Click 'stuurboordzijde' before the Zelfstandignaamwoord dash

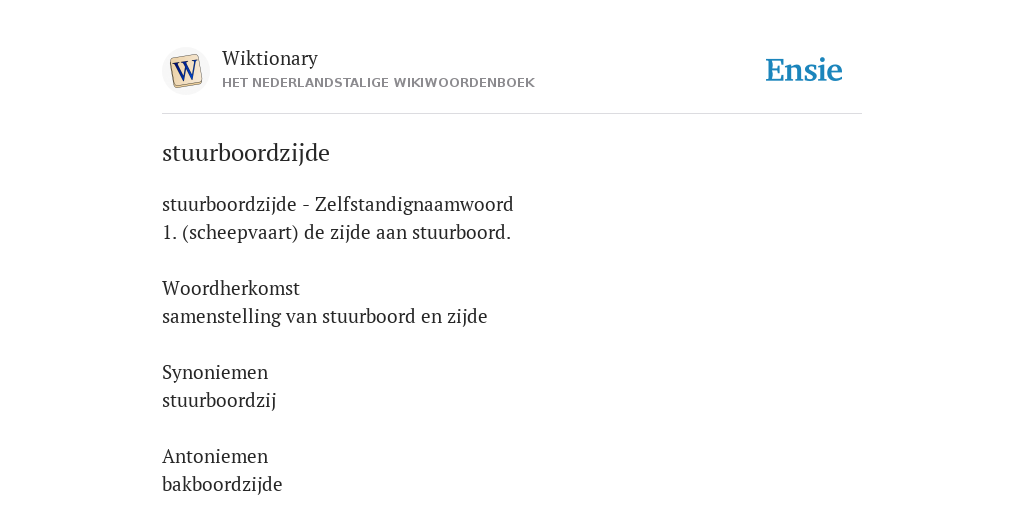coord(229,204)
